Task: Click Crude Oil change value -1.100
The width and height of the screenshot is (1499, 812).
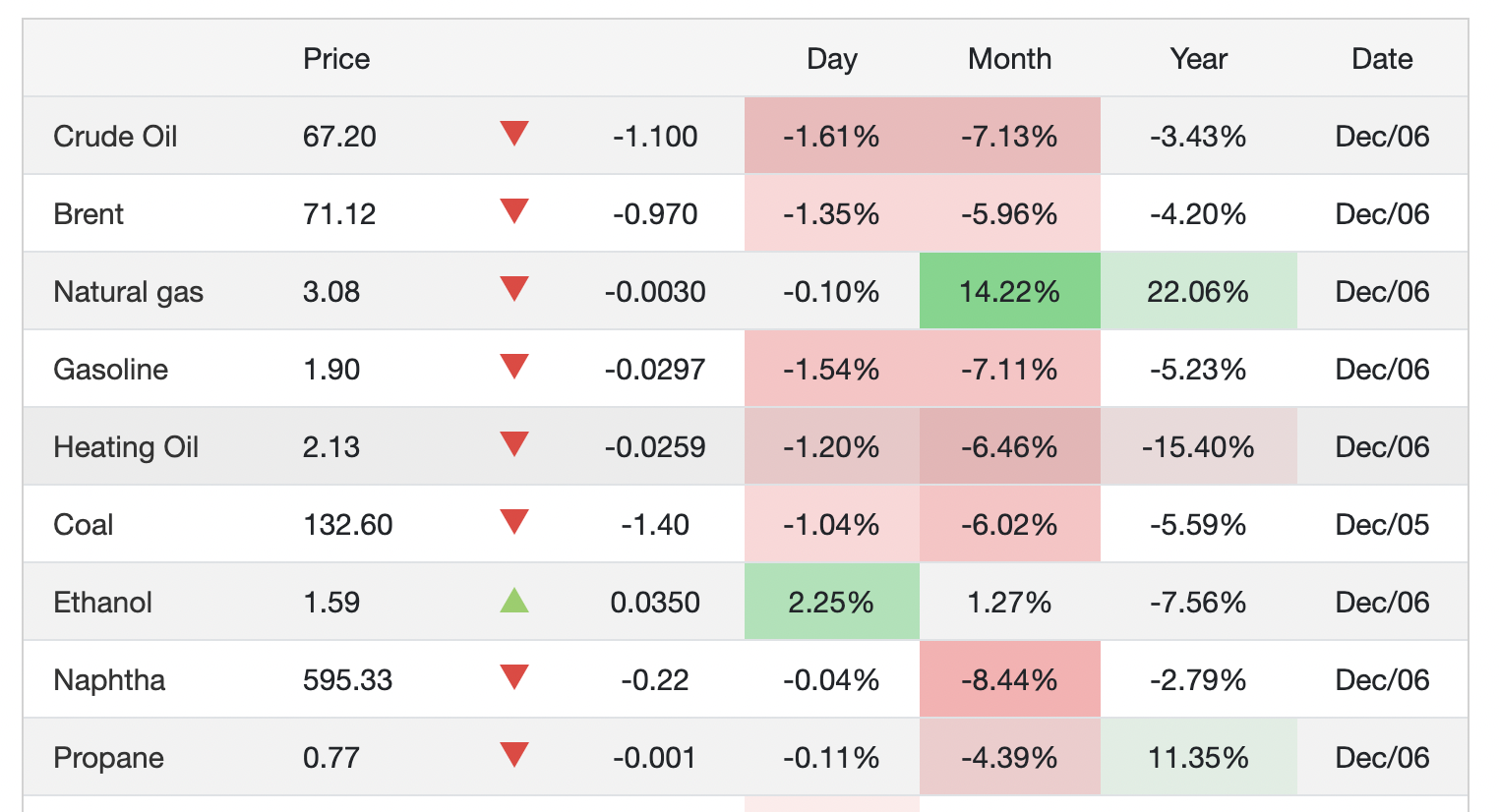Action: tap(655, 137)
